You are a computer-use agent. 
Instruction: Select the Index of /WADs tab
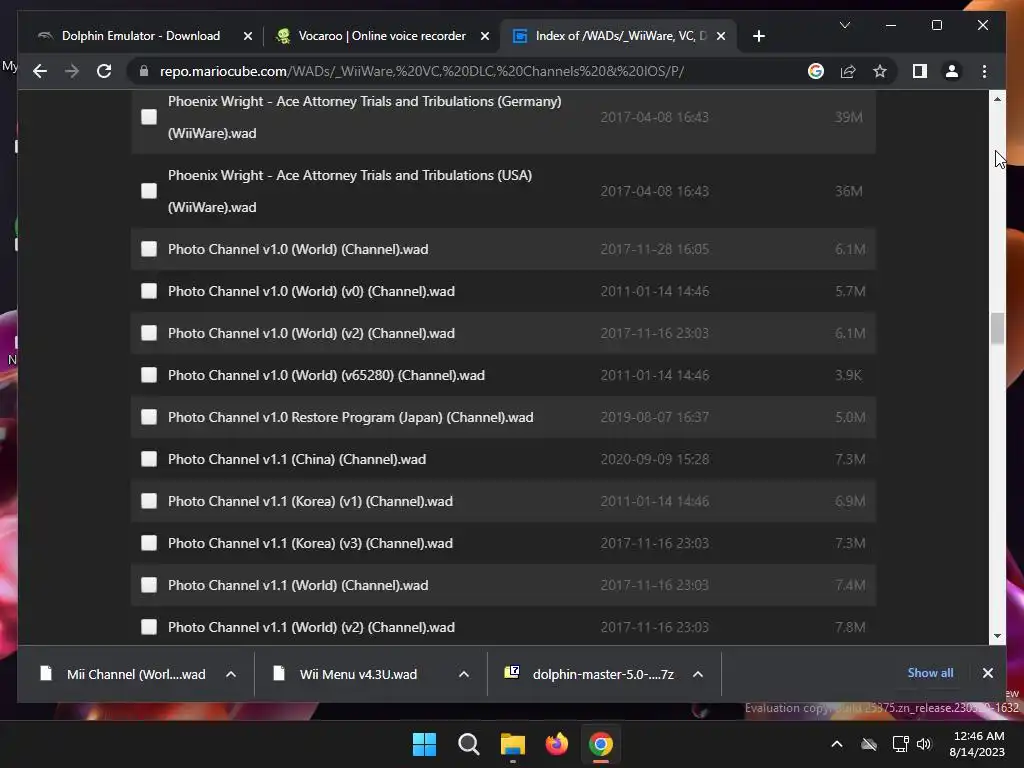tap(620, 36)
